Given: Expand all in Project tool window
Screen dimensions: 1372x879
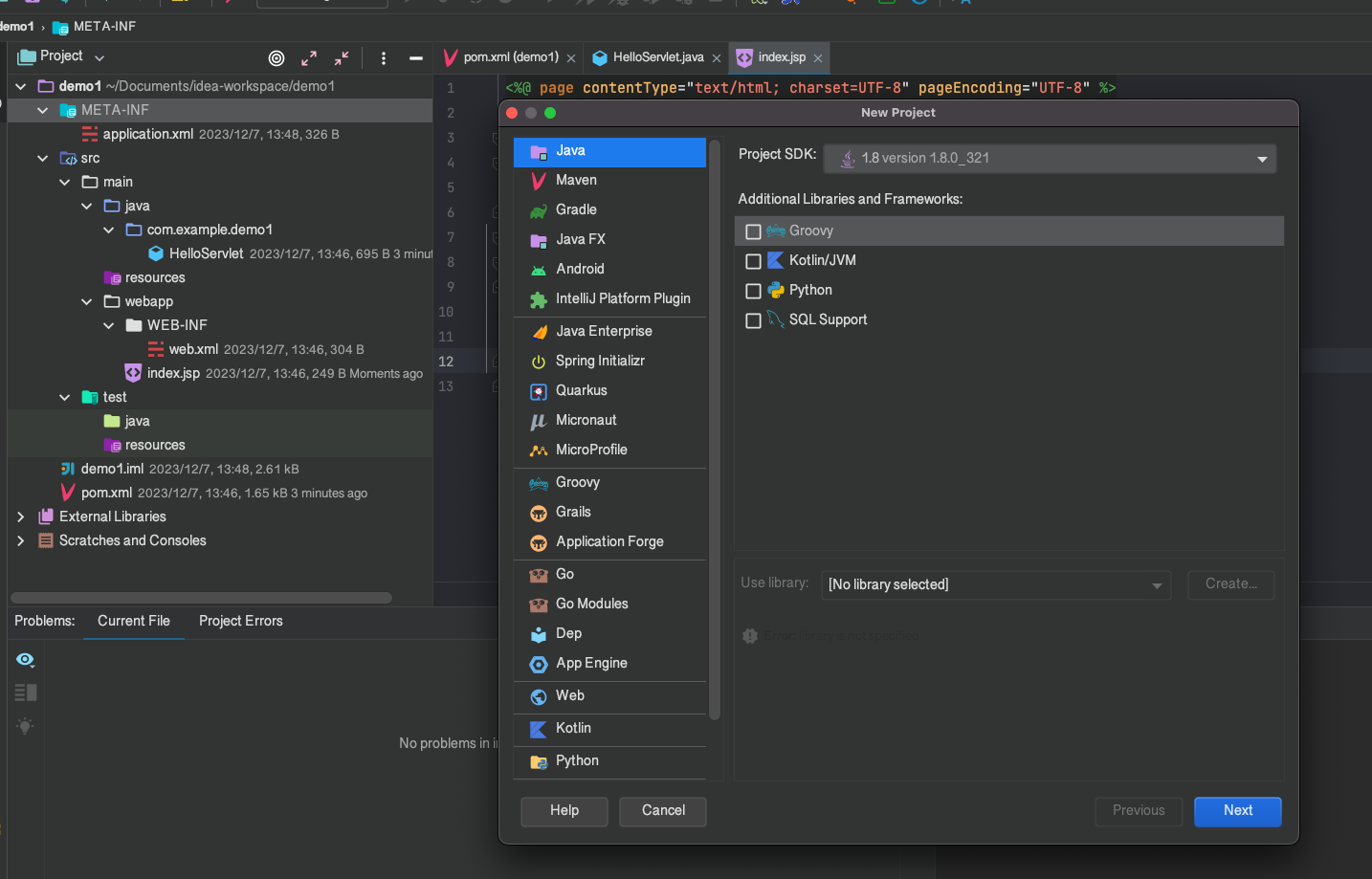Looking at the screenshot, I should (x=309, y=58).
